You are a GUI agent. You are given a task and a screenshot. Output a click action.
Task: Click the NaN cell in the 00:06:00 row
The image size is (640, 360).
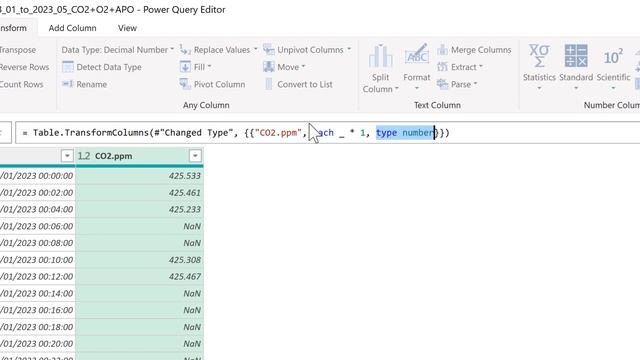point(139,226)
